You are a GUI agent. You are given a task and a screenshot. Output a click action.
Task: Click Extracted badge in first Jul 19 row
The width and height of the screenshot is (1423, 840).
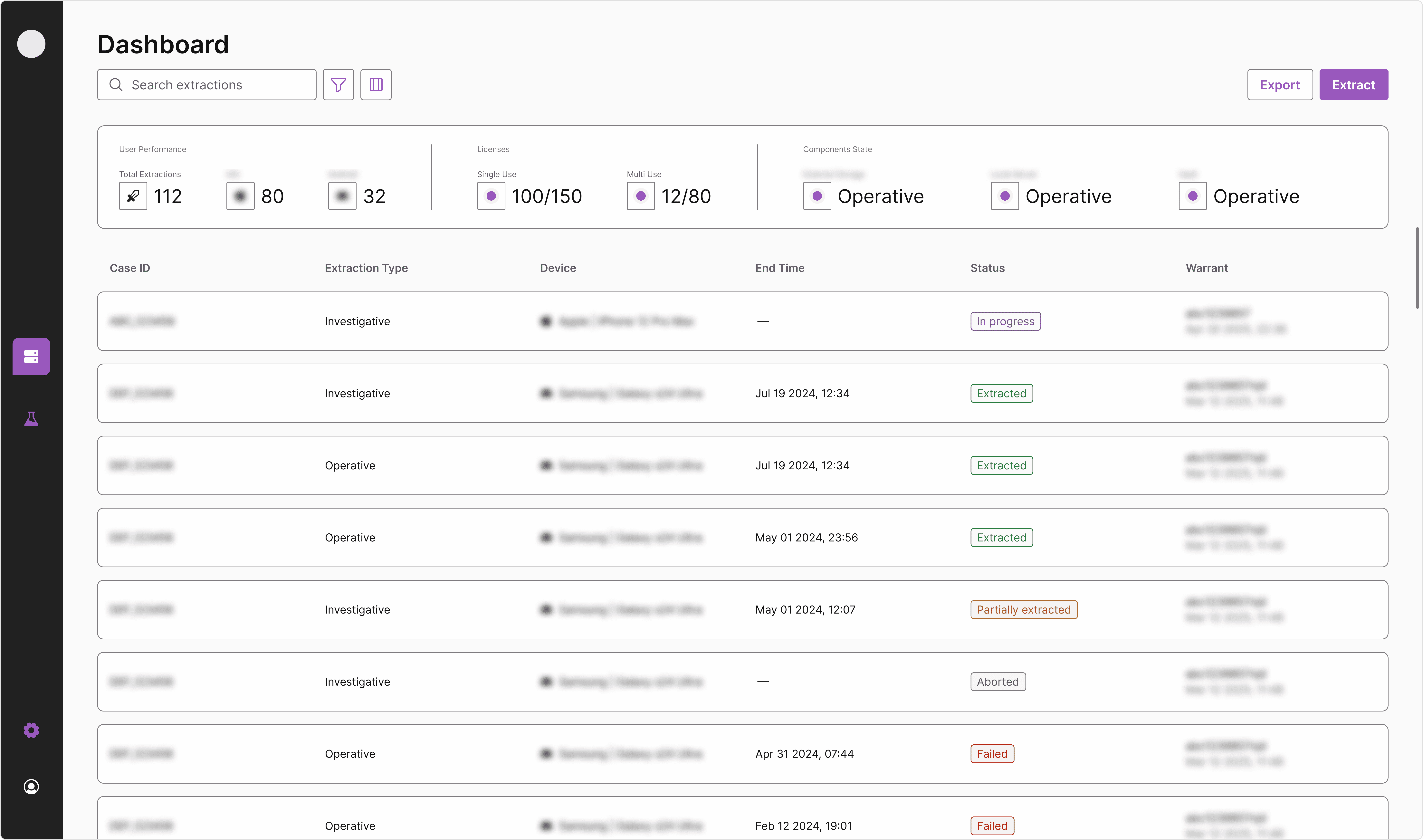[1002, 393]
